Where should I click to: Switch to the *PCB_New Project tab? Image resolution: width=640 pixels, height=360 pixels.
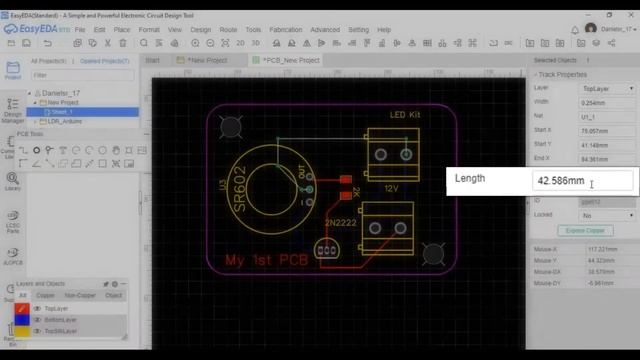click(x=287, y=60)
